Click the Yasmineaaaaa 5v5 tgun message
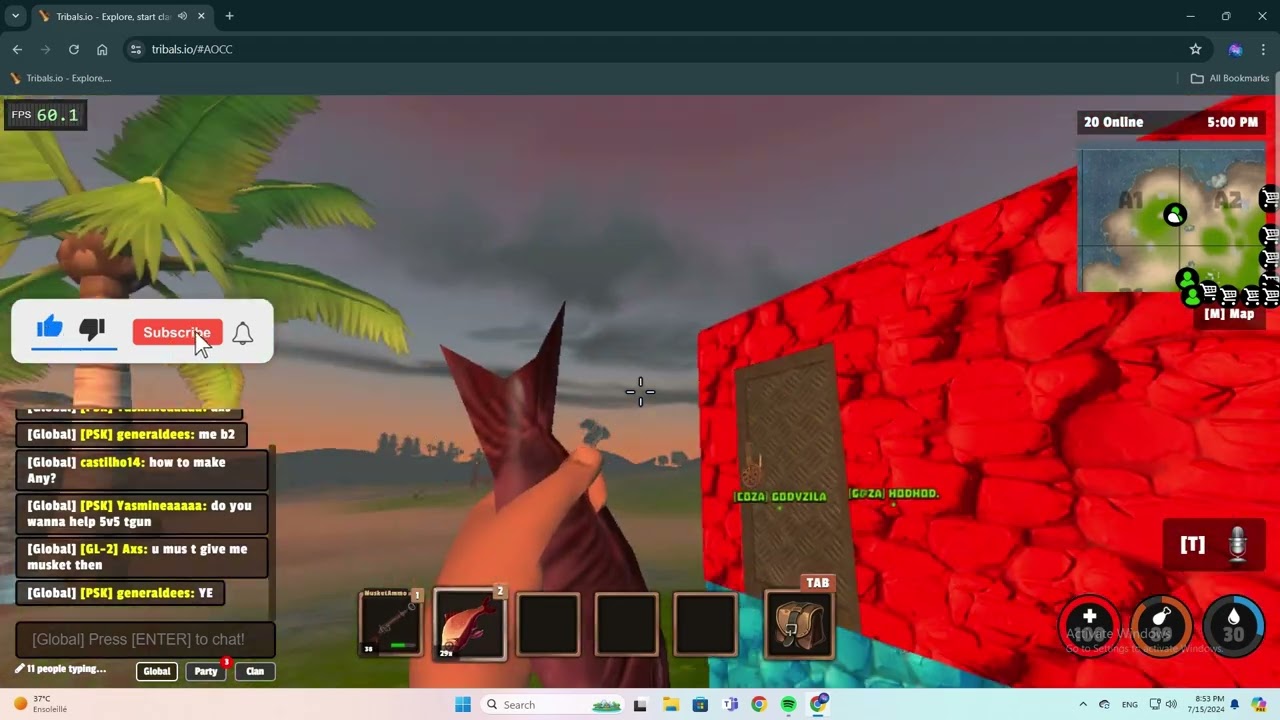The width and height of the screenshot is (1280, 720). [142, 514]
